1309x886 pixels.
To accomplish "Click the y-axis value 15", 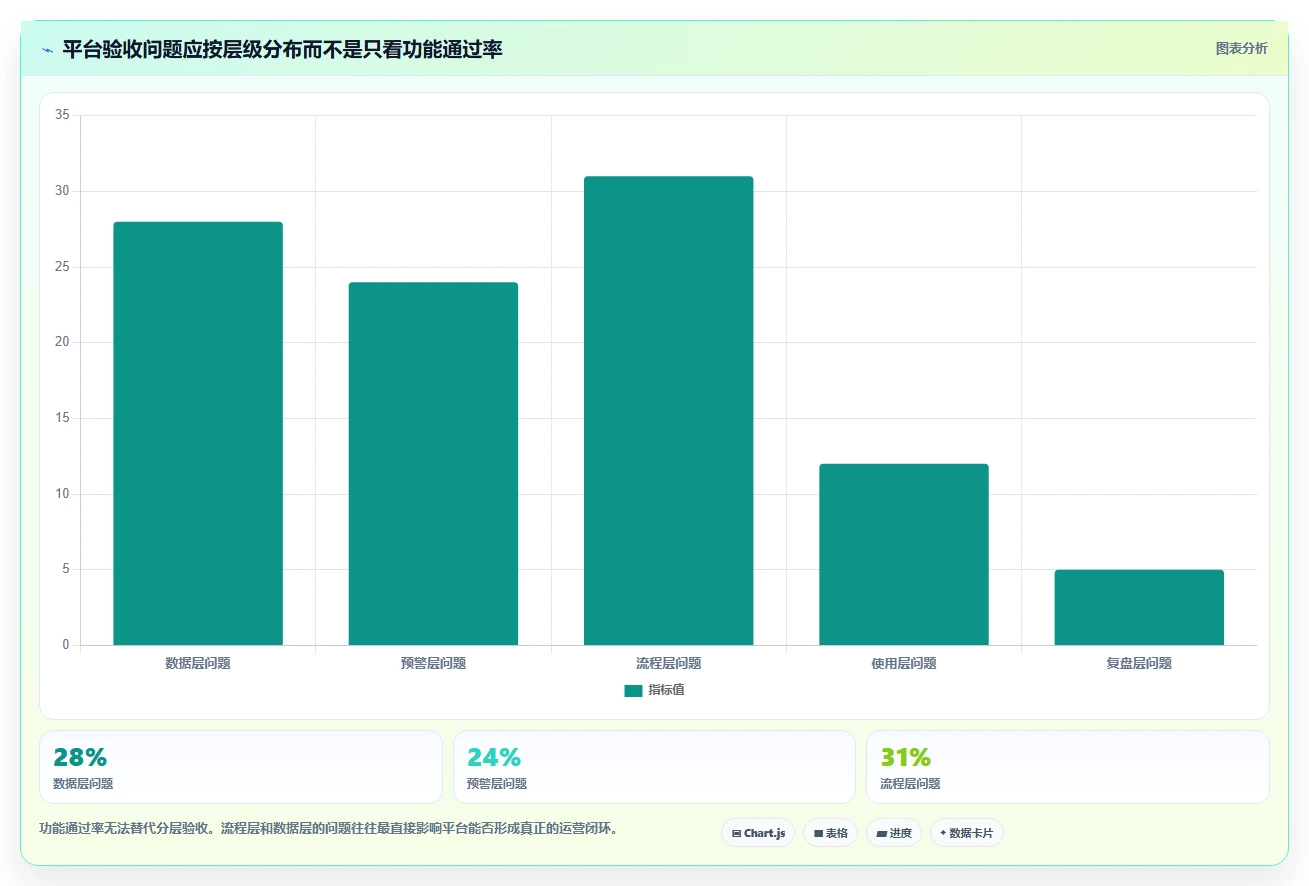I will (62, 418).
